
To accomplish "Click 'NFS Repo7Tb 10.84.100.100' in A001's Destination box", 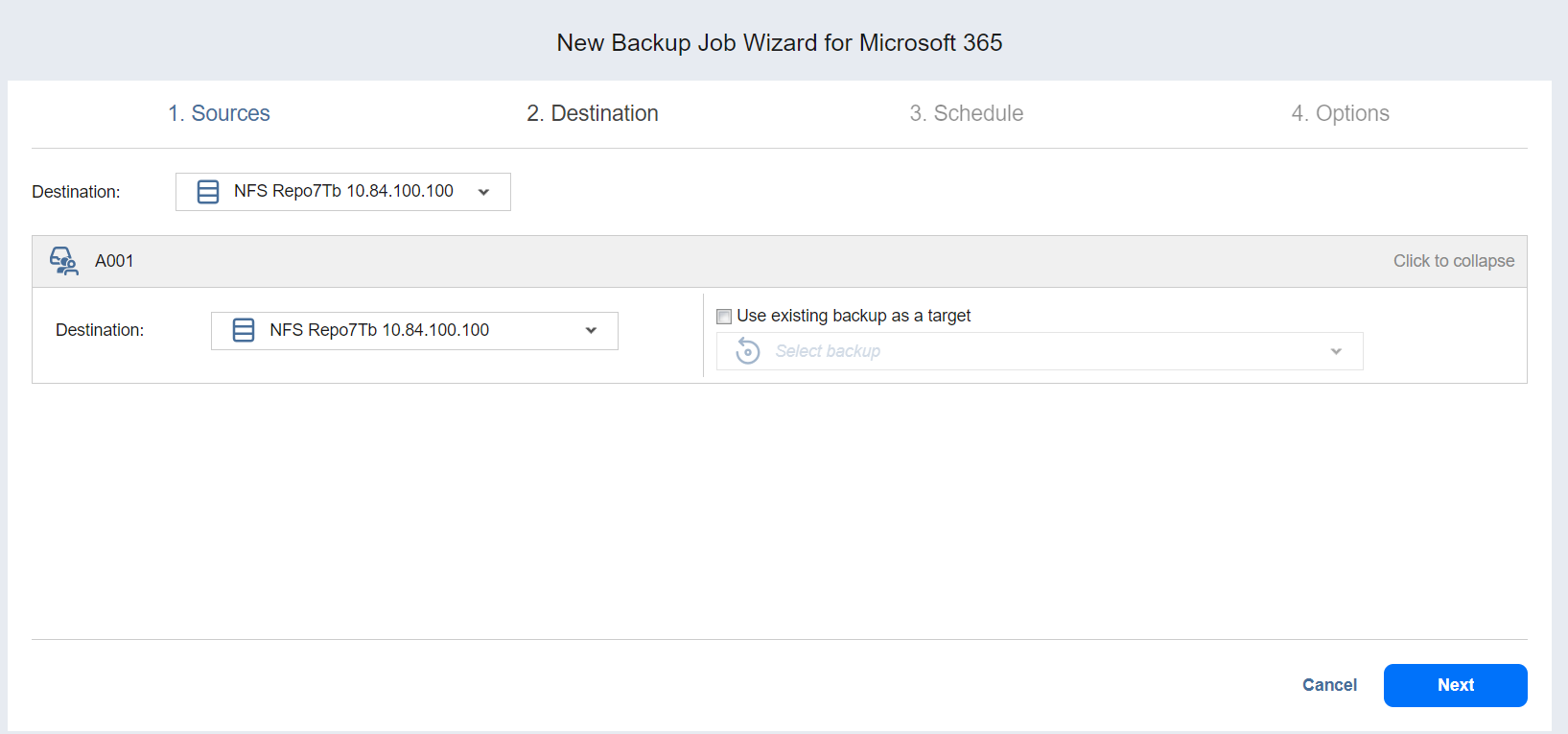I will (x=379, y=330).
